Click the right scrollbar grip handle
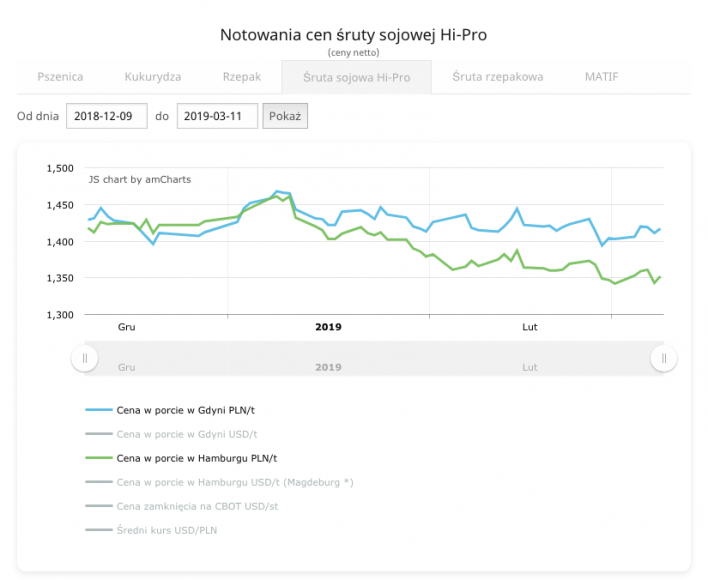Screen dimensions: 708x580 [664, 358]
